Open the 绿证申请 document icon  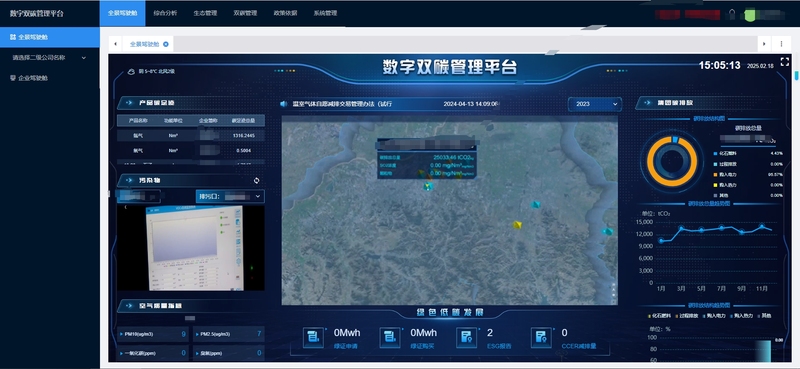point(313,338)
